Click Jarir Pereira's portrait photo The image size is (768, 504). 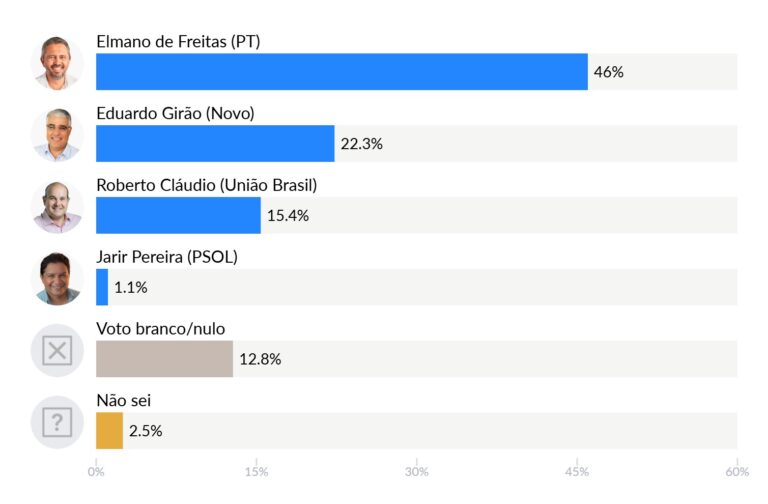tap(57, 279)
